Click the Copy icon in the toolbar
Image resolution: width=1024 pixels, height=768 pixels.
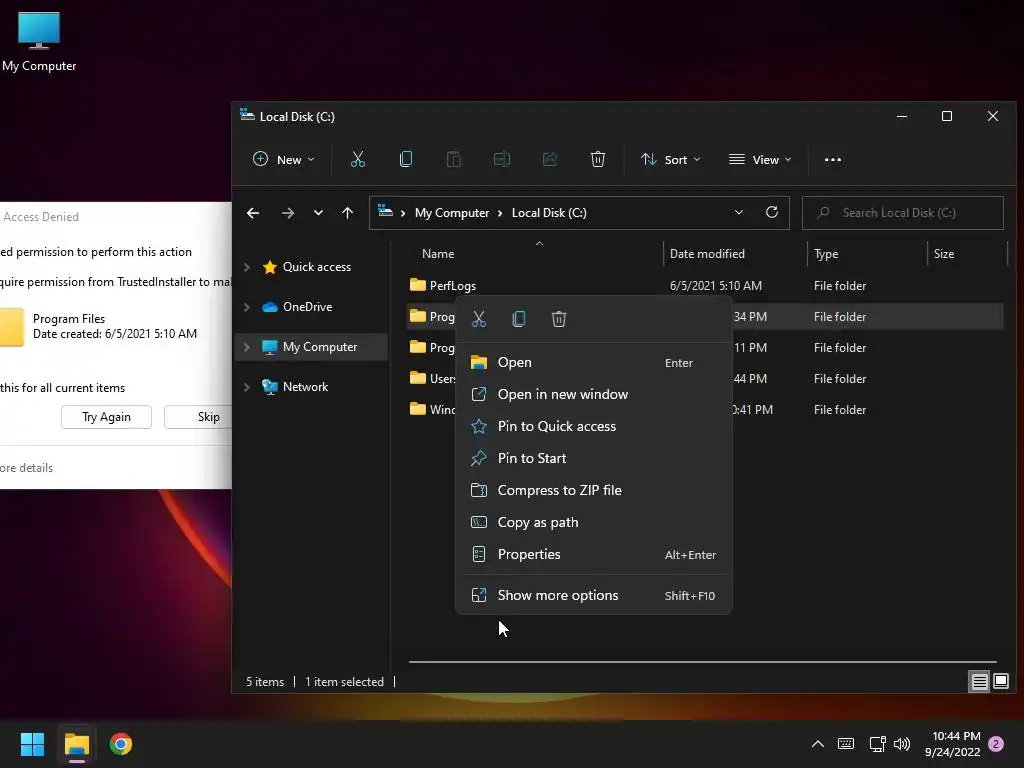[406, 159]
